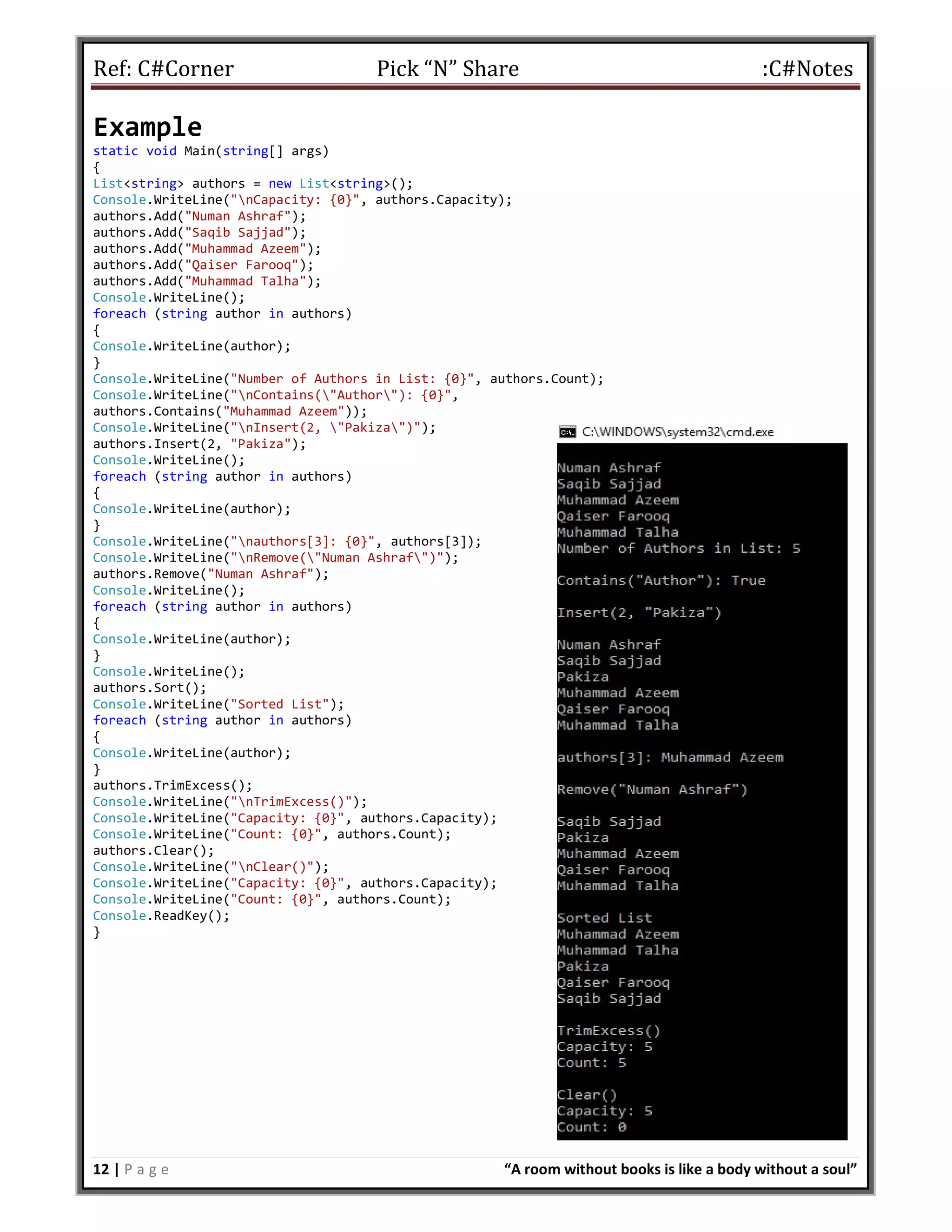
Task: Click the 'Count: 0' console output
Action: 592,1127
